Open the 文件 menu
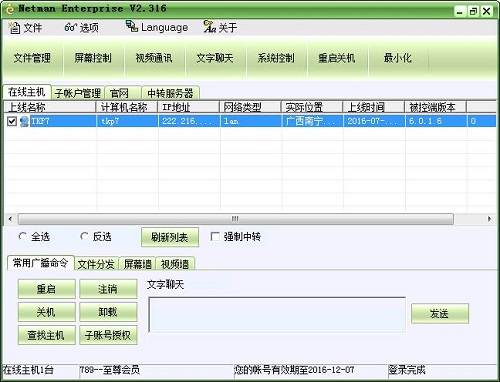The height and width of the screenshot is (382, 500). (x=25, y=28)
